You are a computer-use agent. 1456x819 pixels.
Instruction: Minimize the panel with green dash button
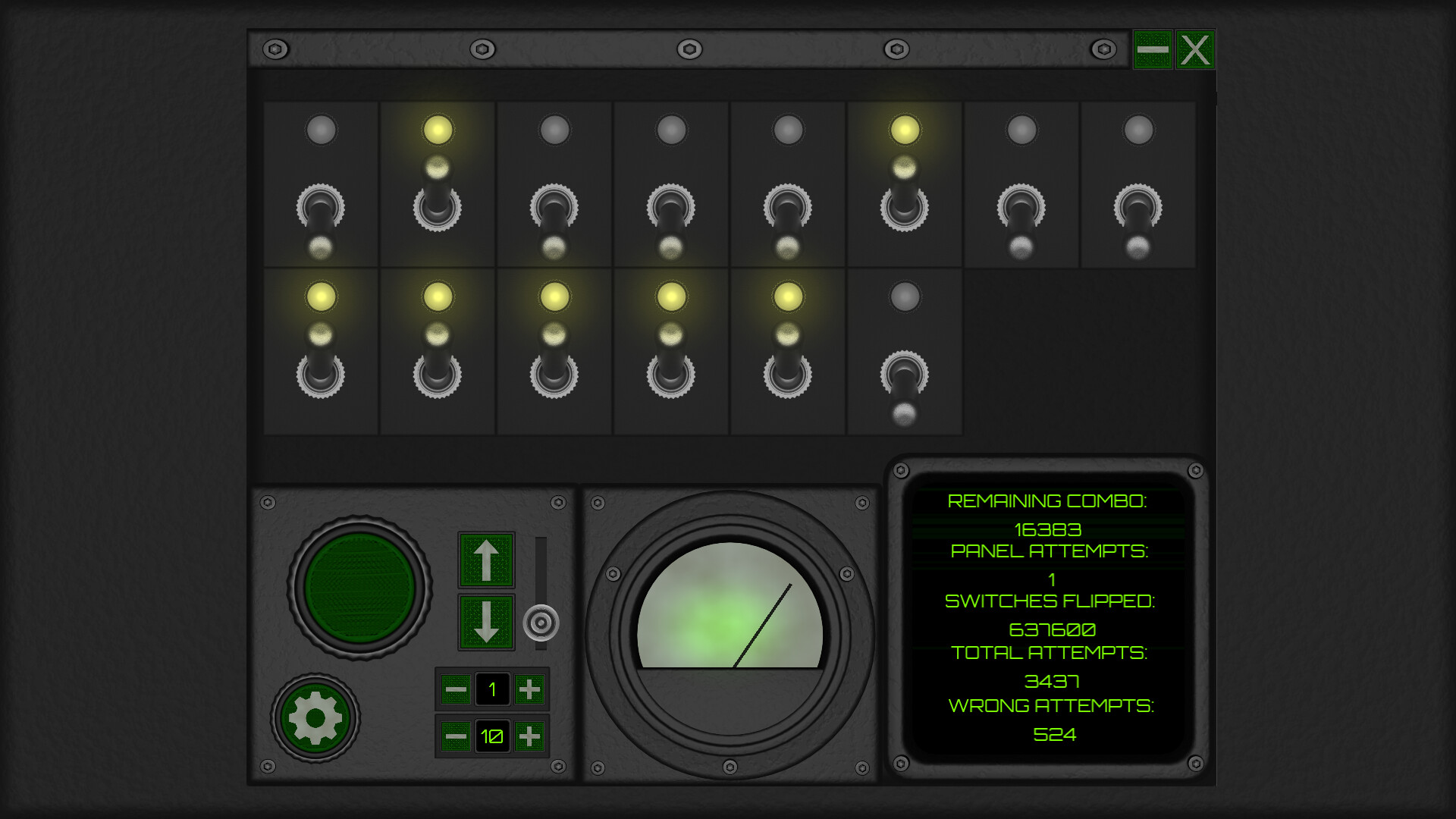pos(1153,50)
